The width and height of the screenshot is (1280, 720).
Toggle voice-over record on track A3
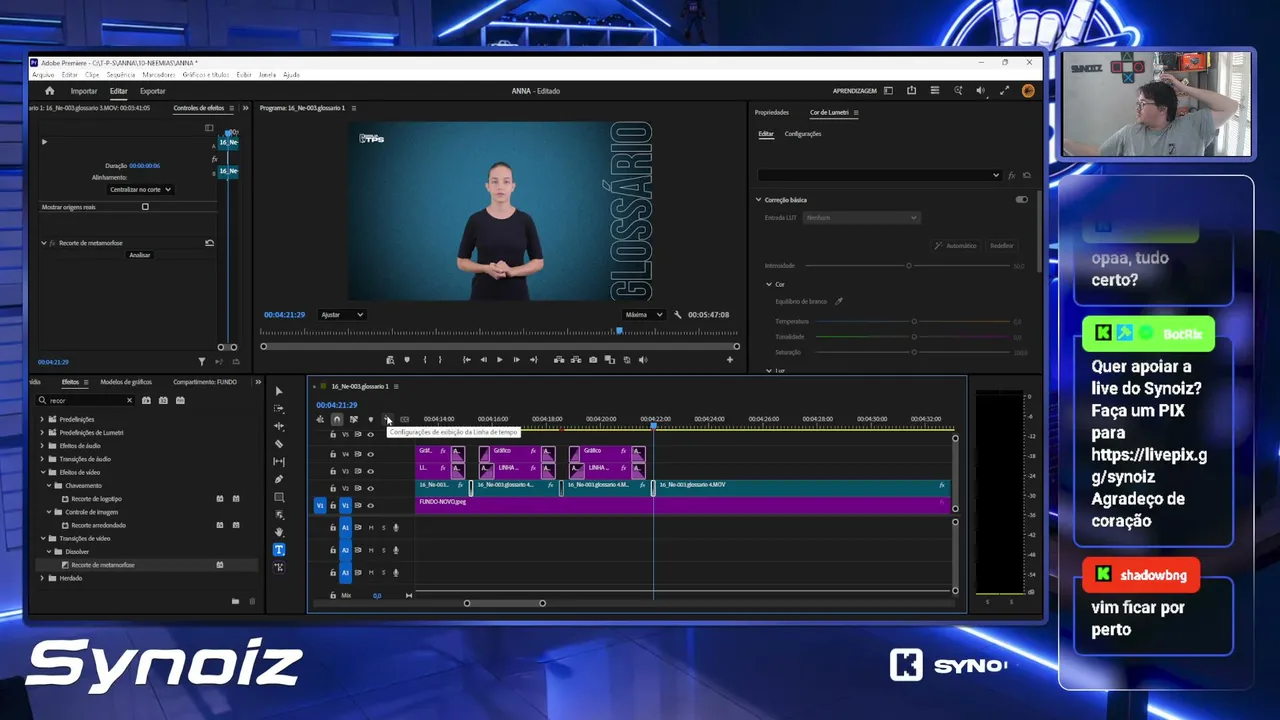click(396, 573)
